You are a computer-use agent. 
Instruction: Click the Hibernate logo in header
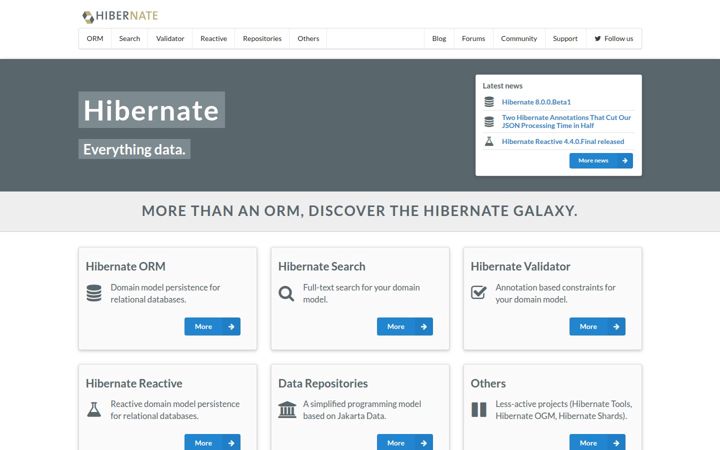pos(120,17)
